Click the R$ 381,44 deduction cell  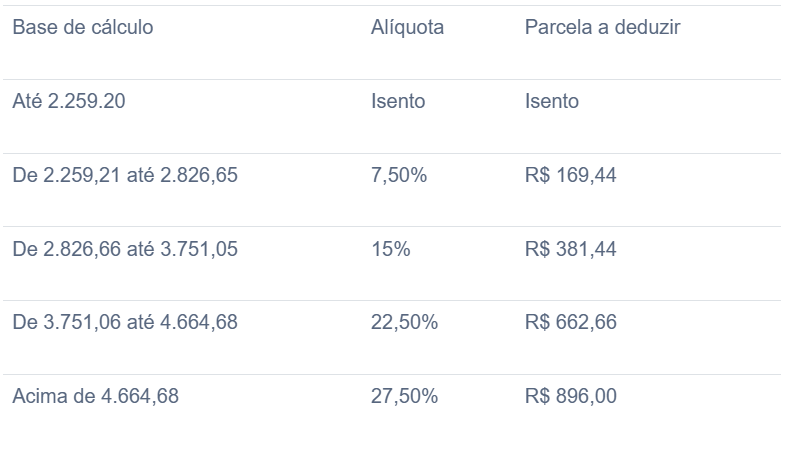pyautogui.click(x=570, y=249)
